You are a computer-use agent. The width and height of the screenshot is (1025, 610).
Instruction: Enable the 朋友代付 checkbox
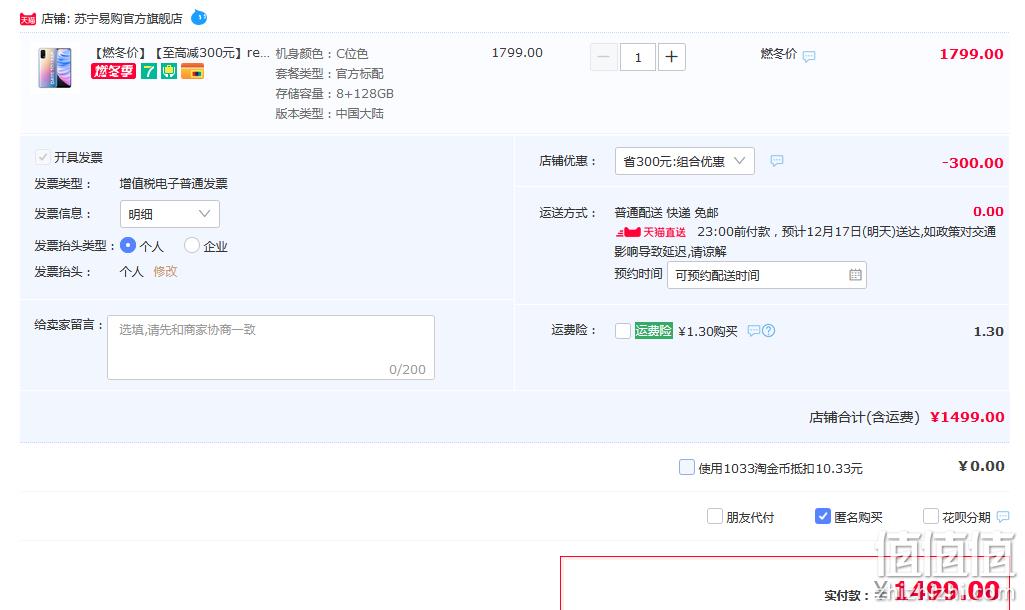click(714, 517)
